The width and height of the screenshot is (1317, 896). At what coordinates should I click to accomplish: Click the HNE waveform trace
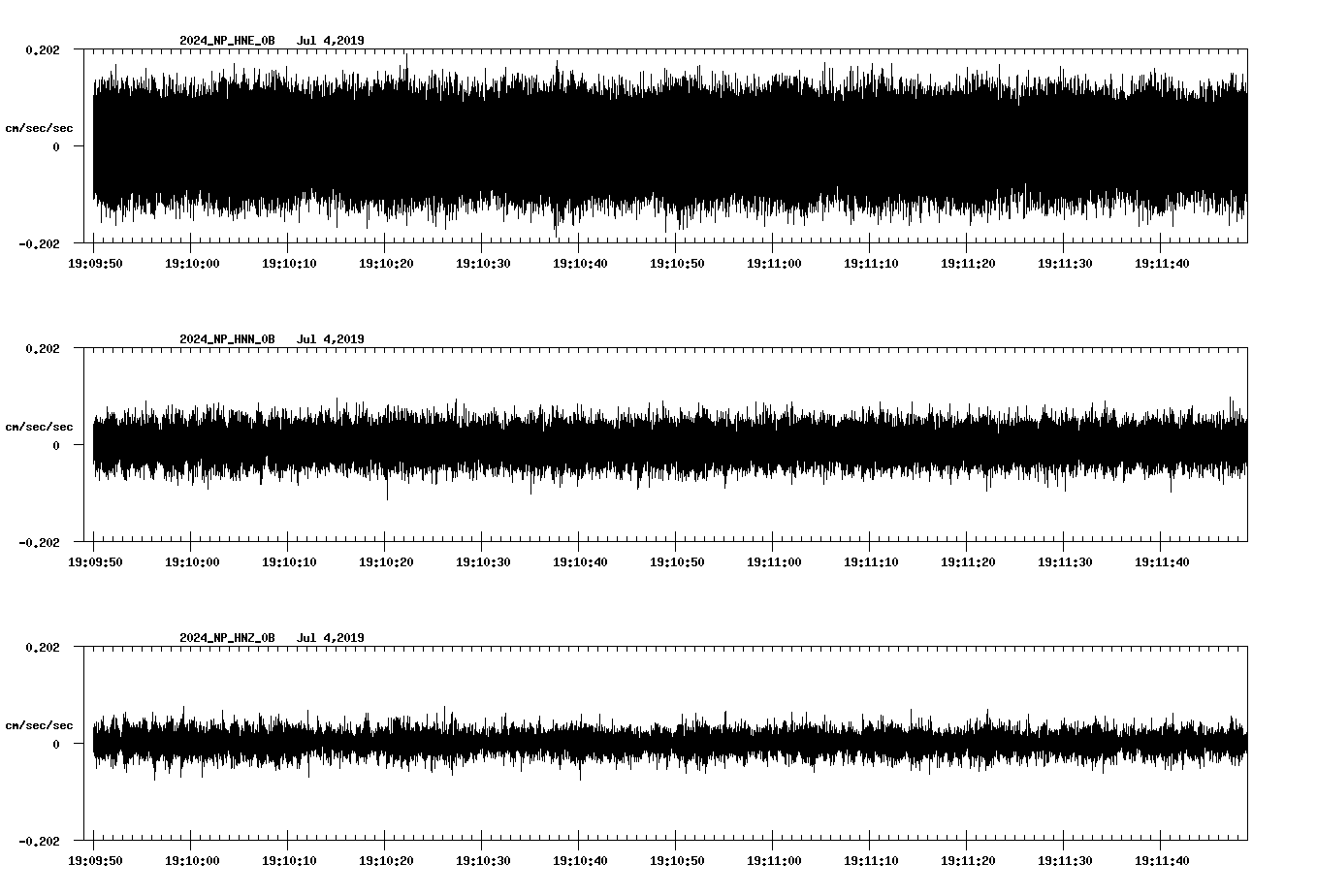pyautogui.click(x=670, y=145)
